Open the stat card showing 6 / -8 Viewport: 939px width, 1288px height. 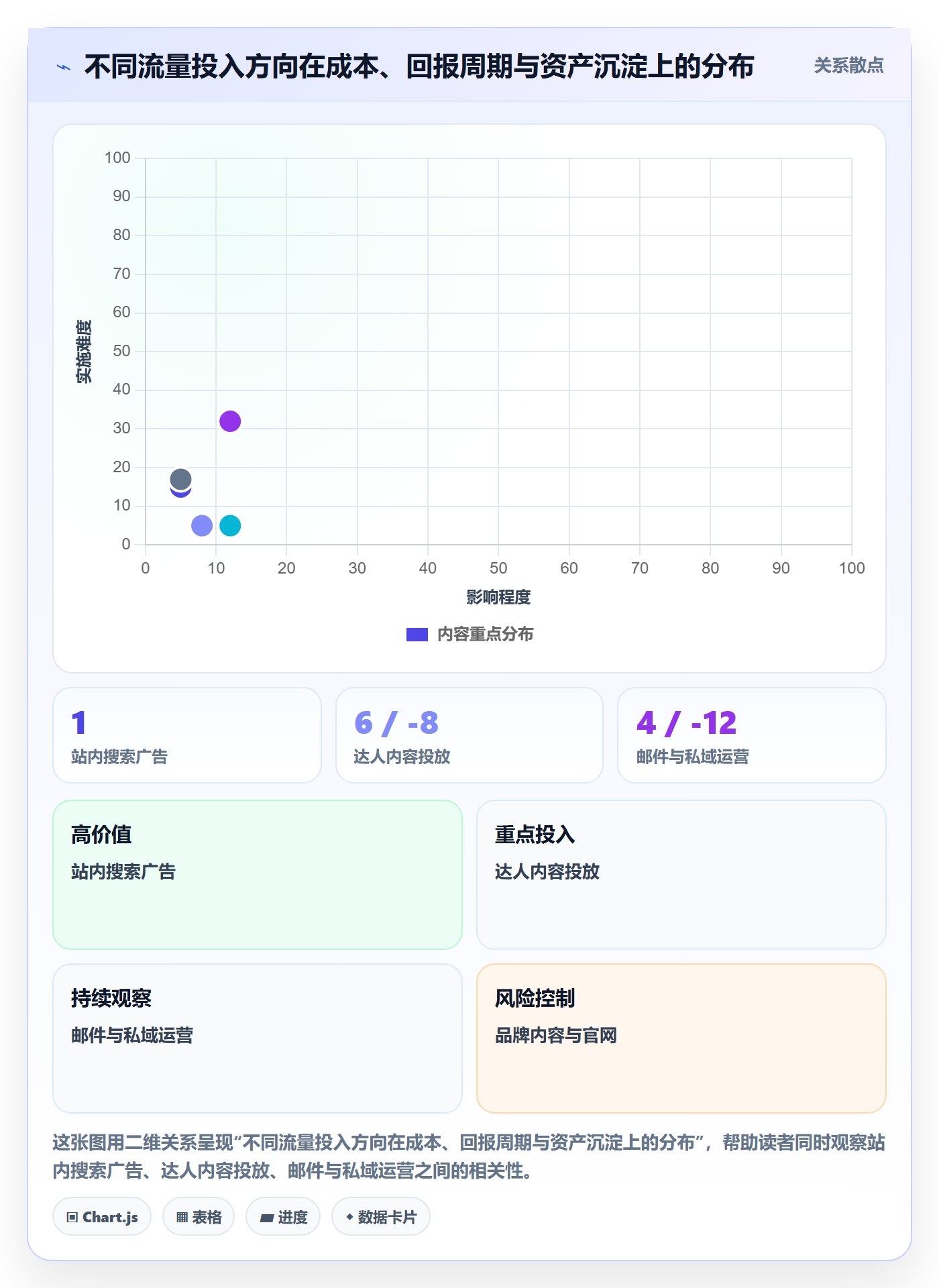(x=469, y=735)
